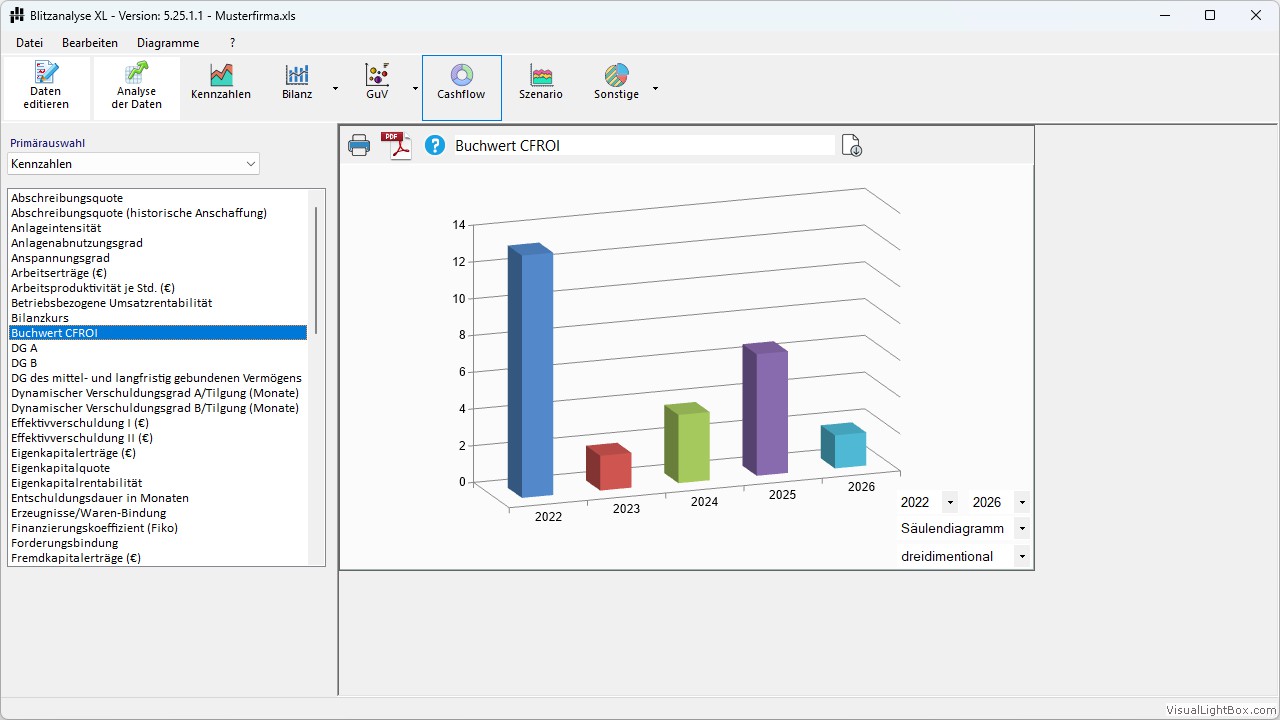
Task: Select the green 2024 bar
Action: [x=686, y=442]
